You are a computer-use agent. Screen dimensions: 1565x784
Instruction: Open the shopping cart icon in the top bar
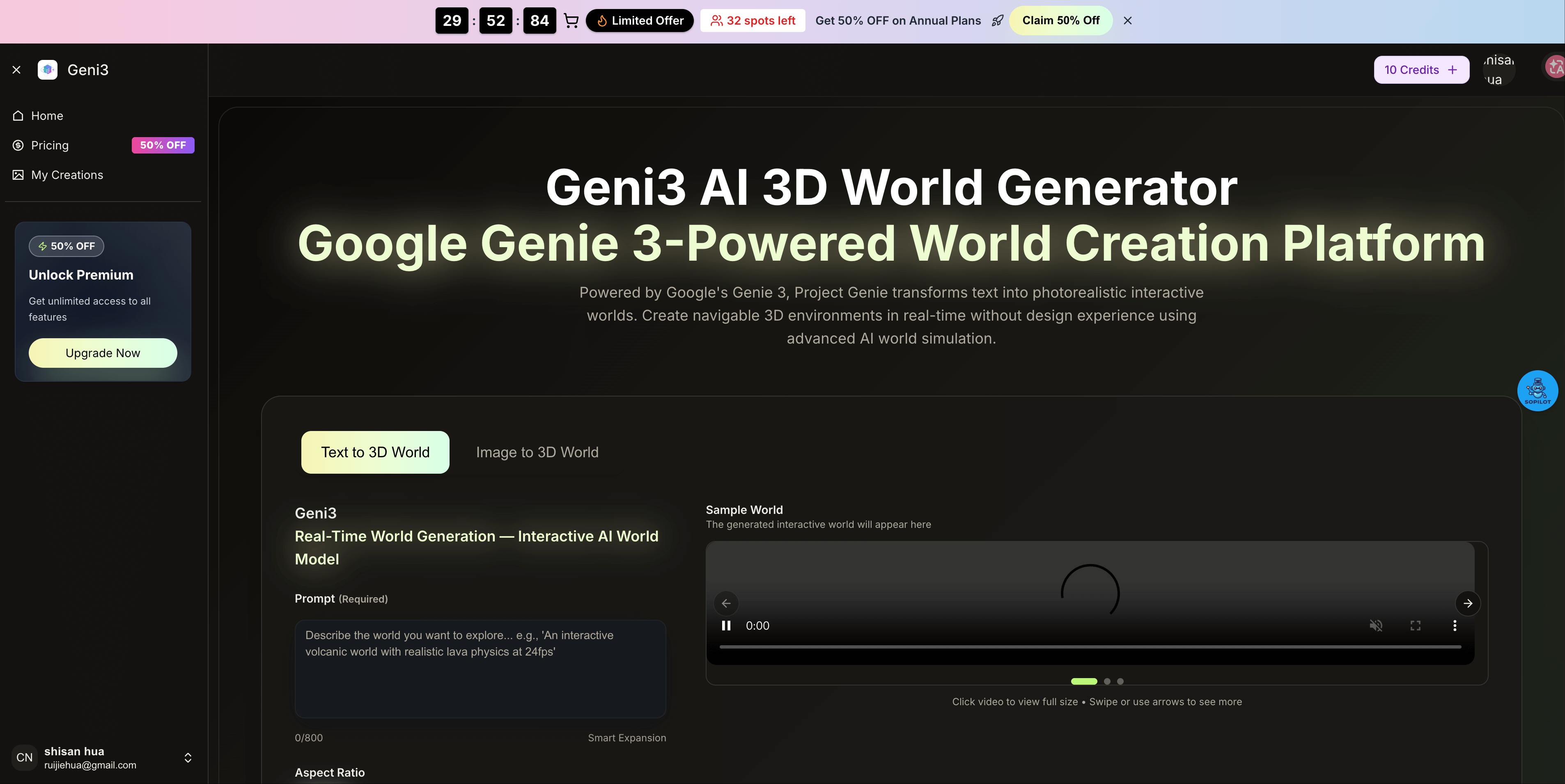[571, 20]
